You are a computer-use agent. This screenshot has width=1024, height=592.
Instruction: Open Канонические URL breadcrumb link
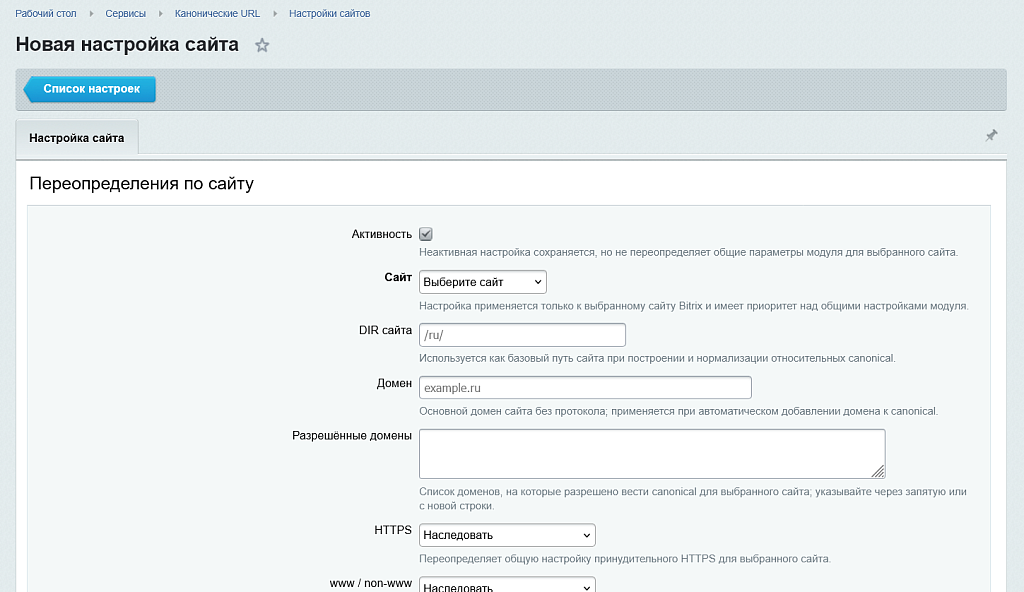tap(217, 14)
